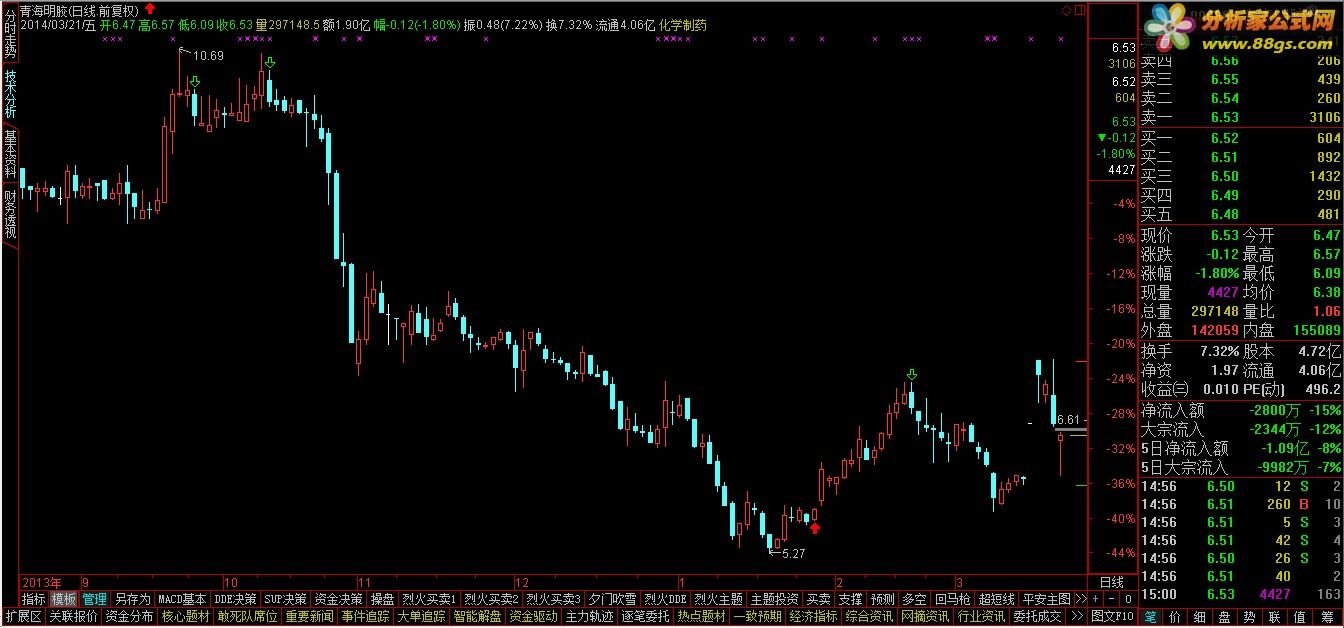The image size is (1344, 628).
Task: Select the 值 tab in quote panel
Action: (x=1299, y=617)
